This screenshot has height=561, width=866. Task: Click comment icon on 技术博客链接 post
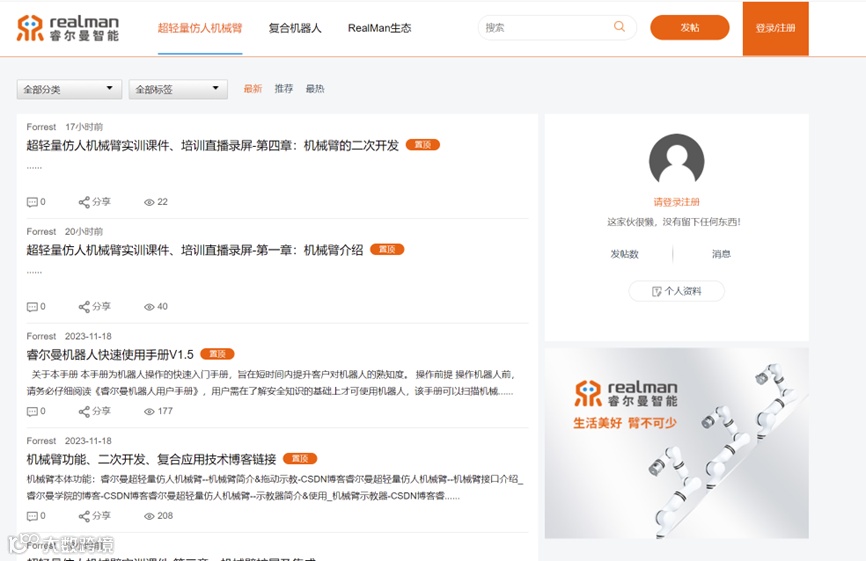32,516
